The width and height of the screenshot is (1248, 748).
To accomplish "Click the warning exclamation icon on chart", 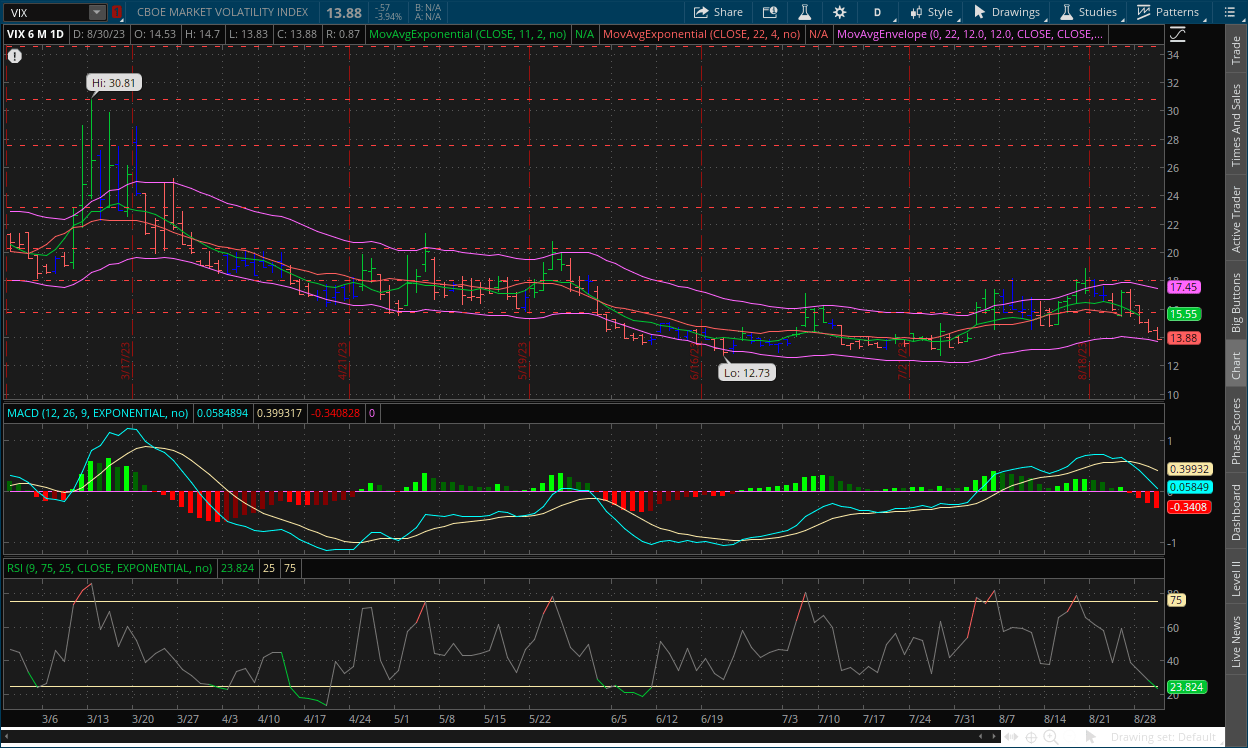I will [x=14, y=56].
